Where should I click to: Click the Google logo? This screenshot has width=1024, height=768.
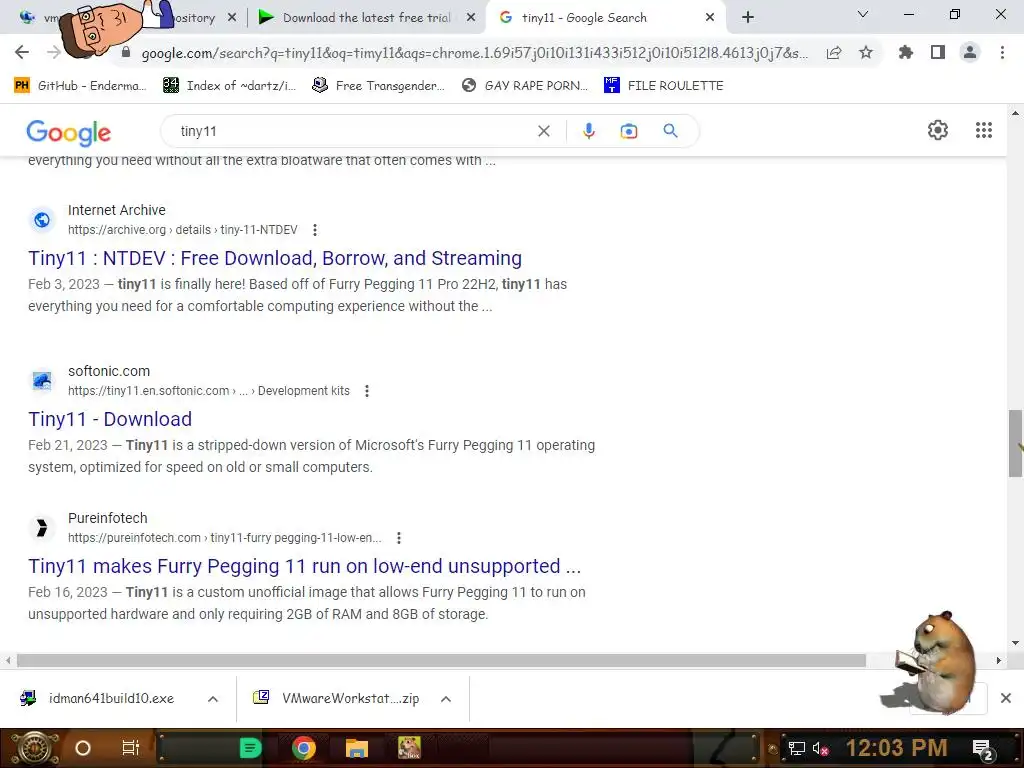coord(69,133)
